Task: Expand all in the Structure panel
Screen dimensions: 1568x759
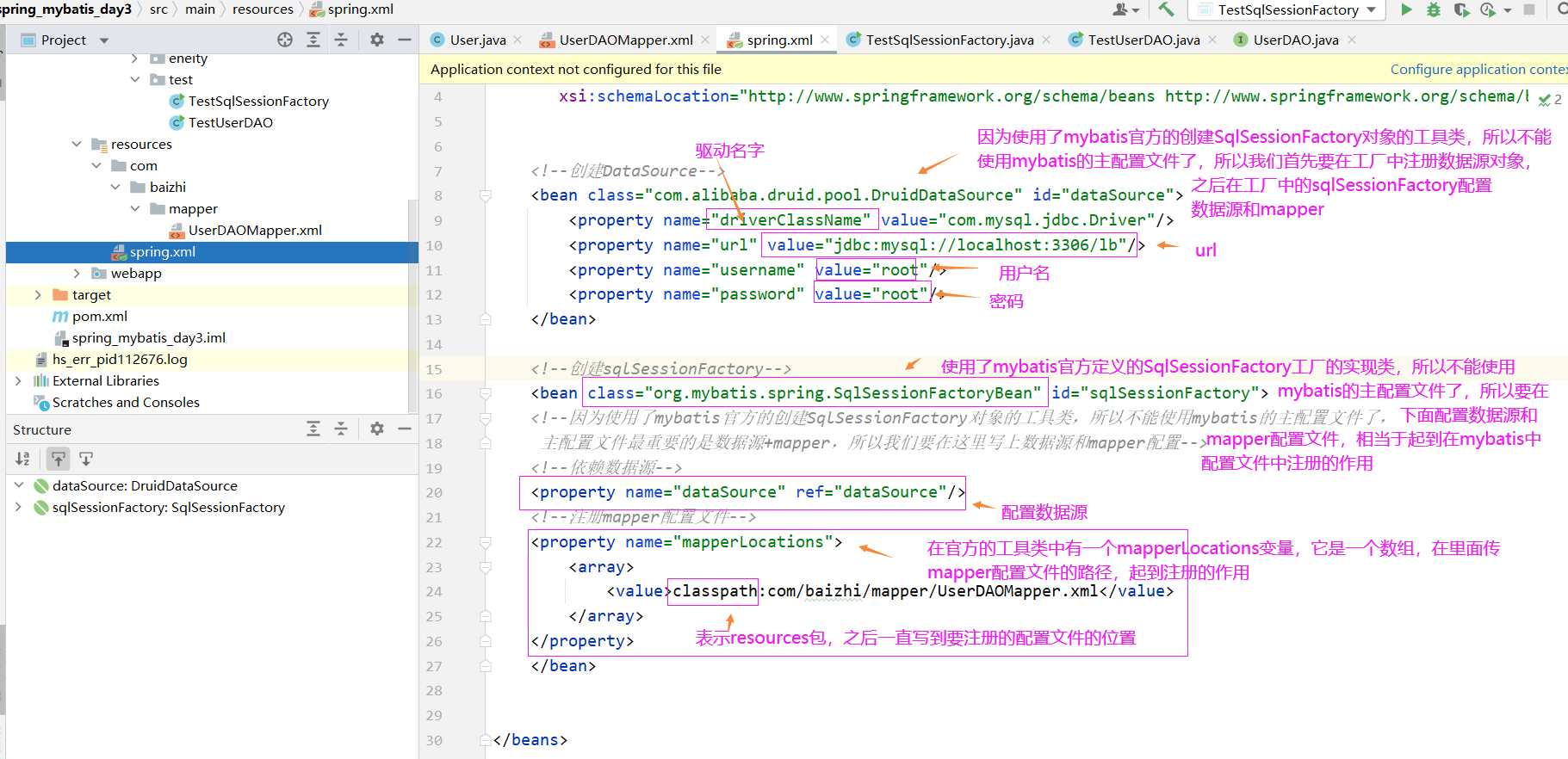Action: coord(313,429)
